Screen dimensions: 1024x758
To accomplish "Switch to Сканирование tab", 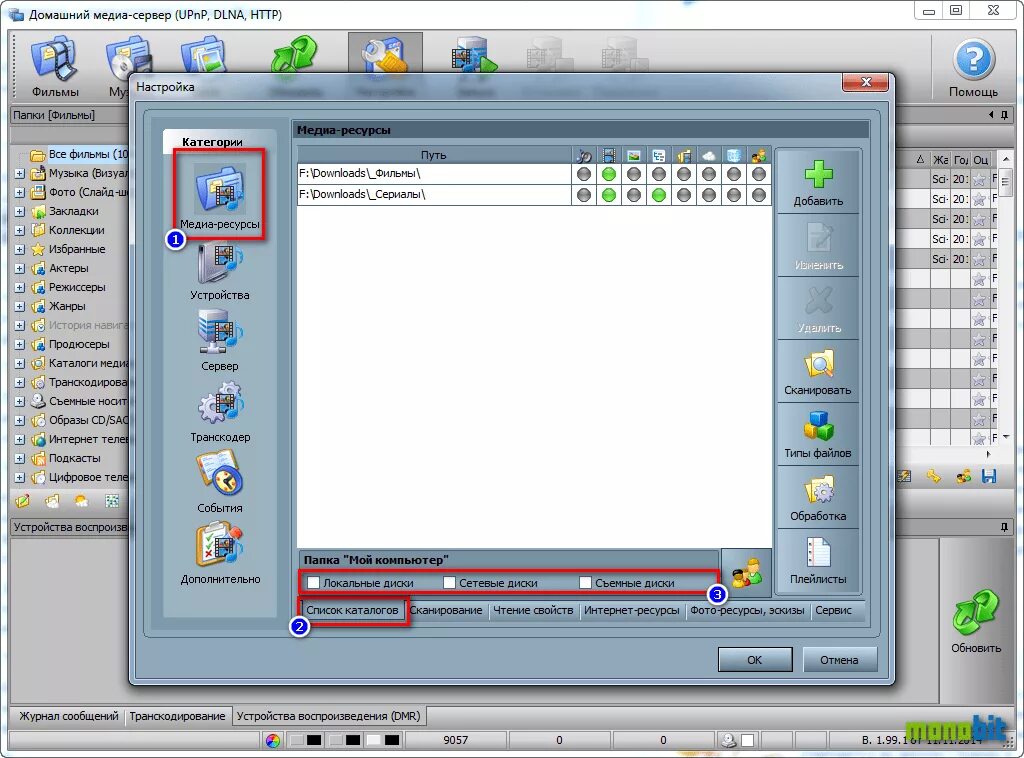I will [446, 610].
